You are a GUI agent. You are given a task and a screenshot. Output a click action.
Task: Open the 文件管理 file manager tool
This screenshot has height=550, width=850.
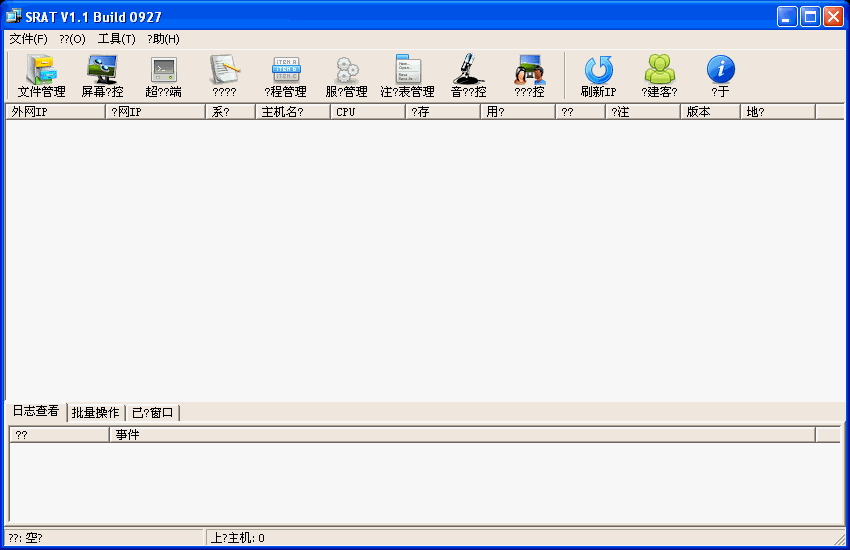(41, 76)
